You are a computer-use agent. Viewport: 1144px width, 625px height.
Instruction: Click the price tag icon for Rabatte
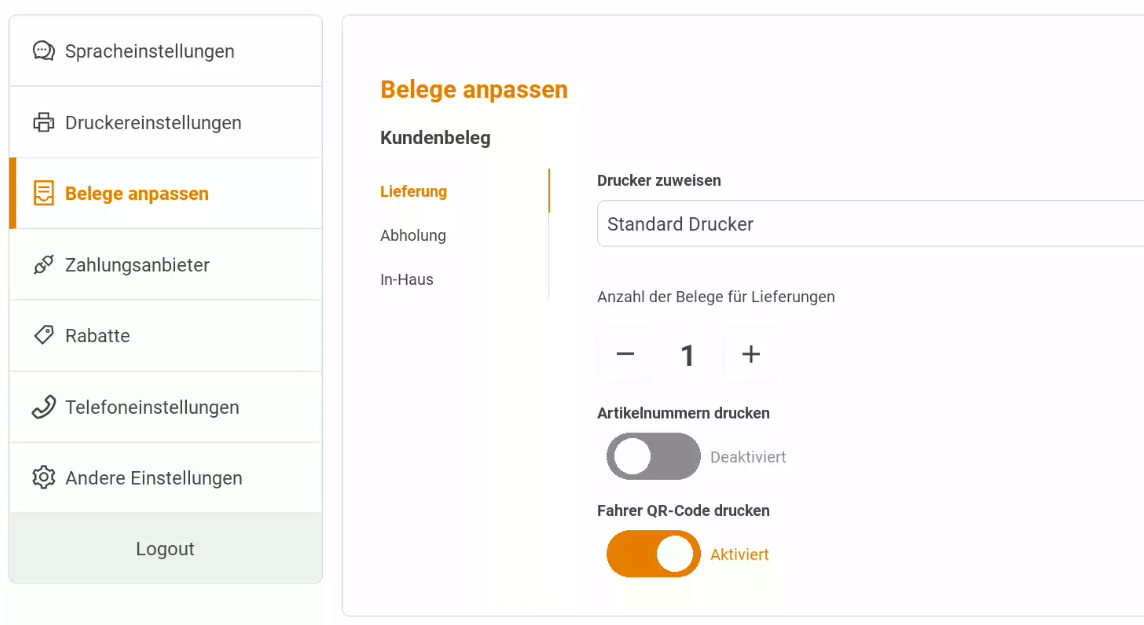[44, 335]
